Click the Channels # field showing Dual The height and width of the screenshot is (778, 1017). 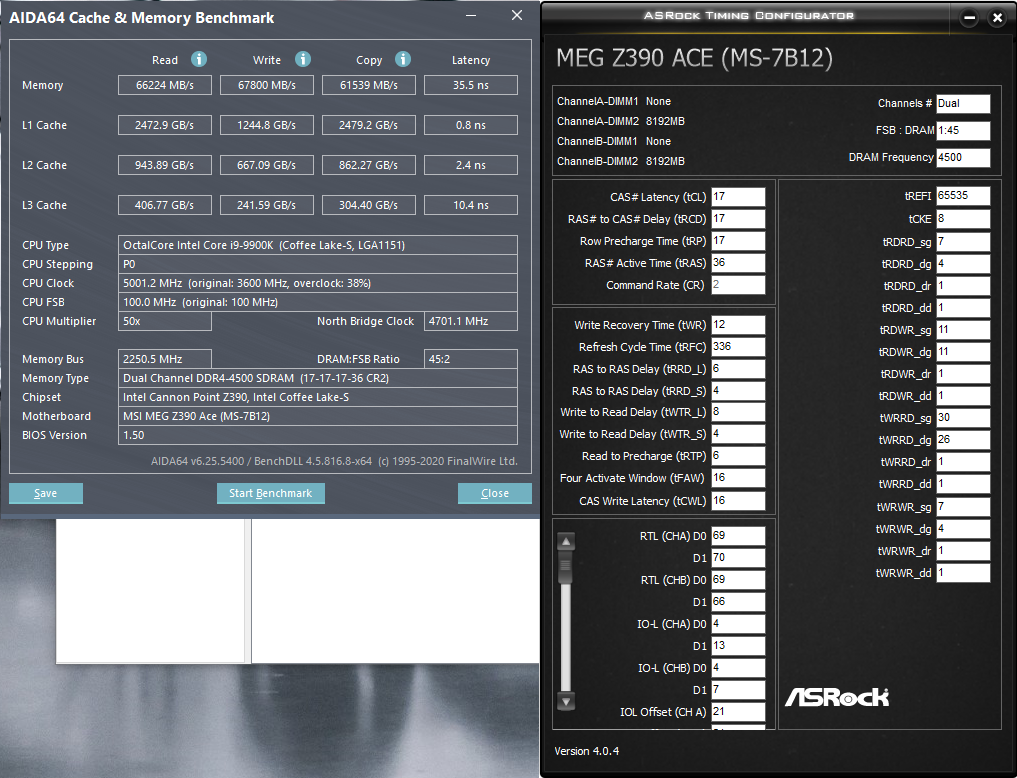tap(963, 104)
